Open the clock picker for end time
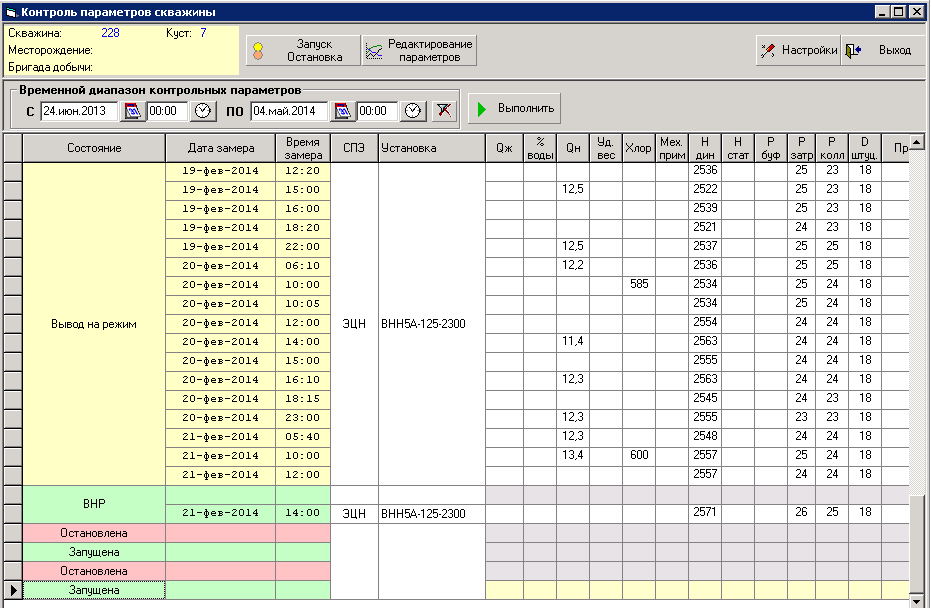 coord(413,111)
